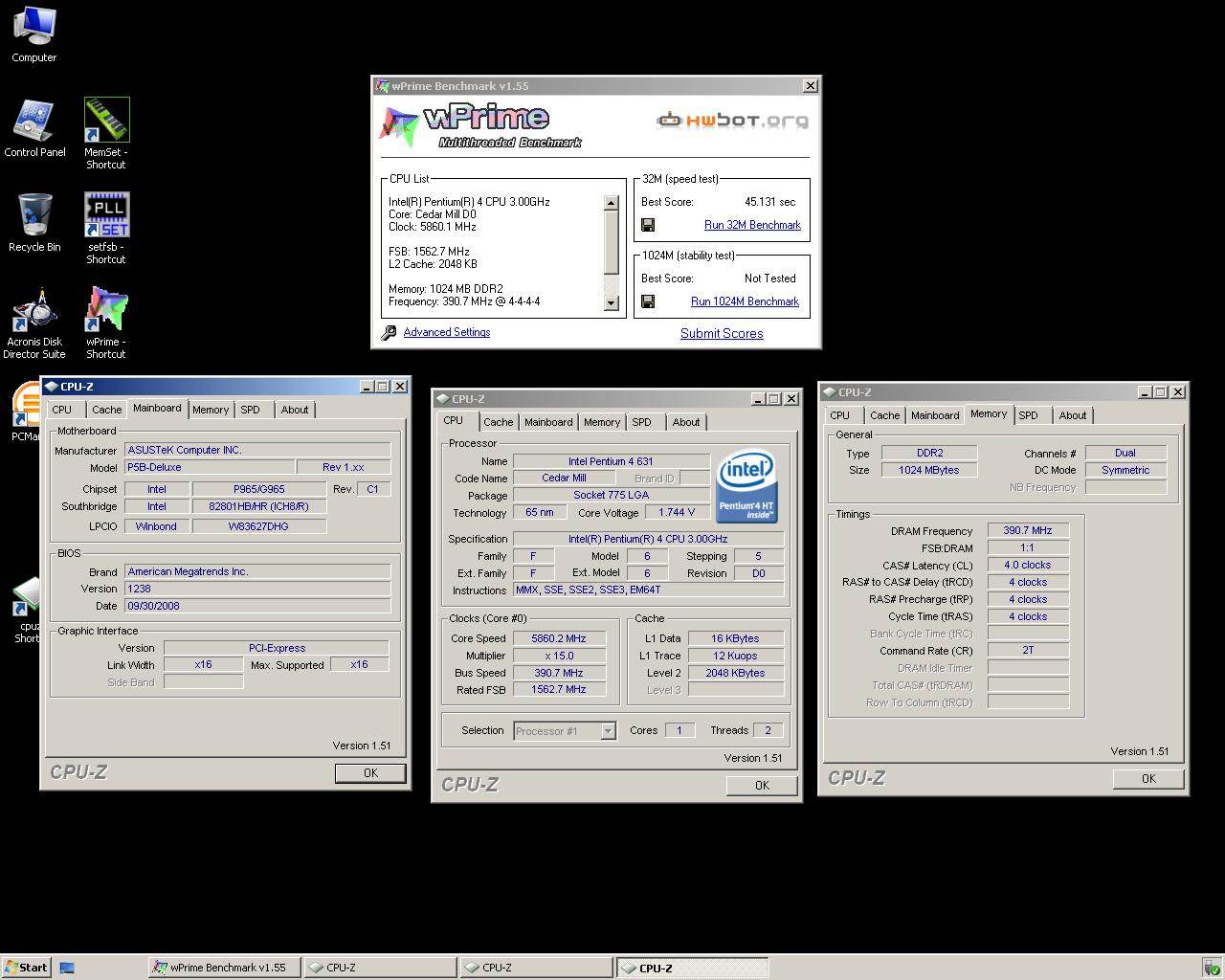The height and width of the screenshot is (980, 1225).
Task: Open Memory tab in Mainboard CPU-Z window
Action: coord(211,410)
